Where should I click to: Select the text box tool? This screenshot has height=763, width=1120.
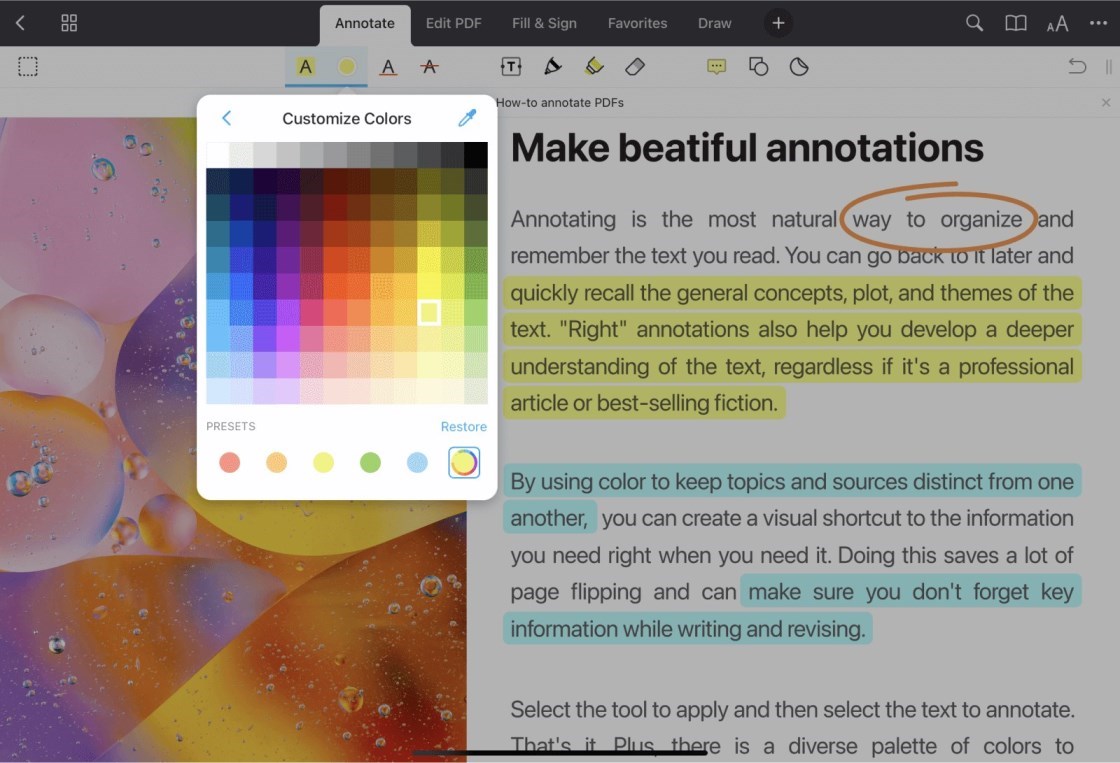point(510,67)
